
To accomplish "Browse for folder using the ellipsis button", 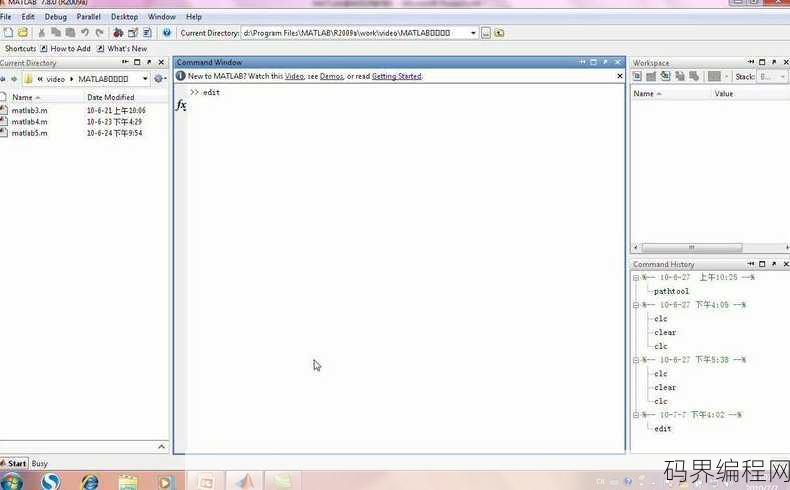I will [486, 33].
